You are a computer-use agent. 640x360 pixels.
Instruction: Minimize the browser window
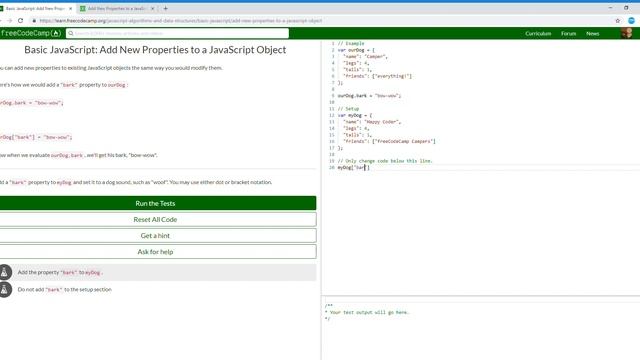point(610,8)
